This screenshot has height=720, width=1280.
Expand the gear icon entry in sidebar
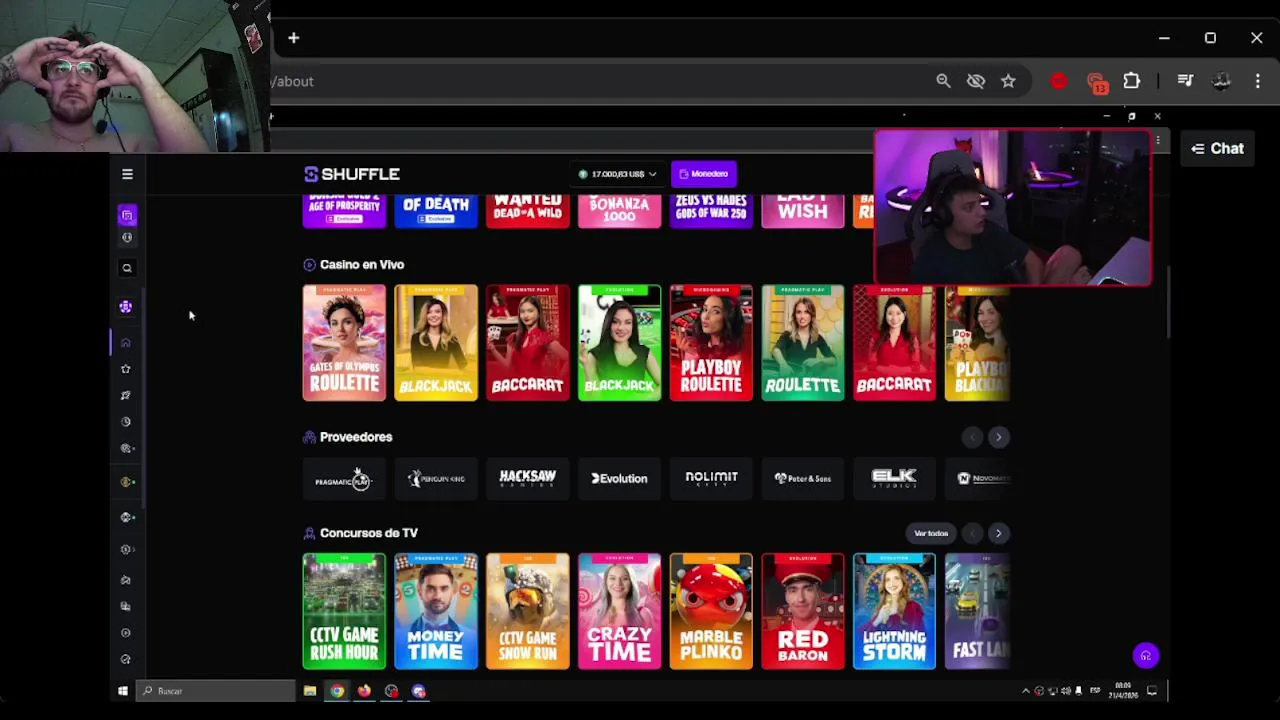tap(126, 549)
